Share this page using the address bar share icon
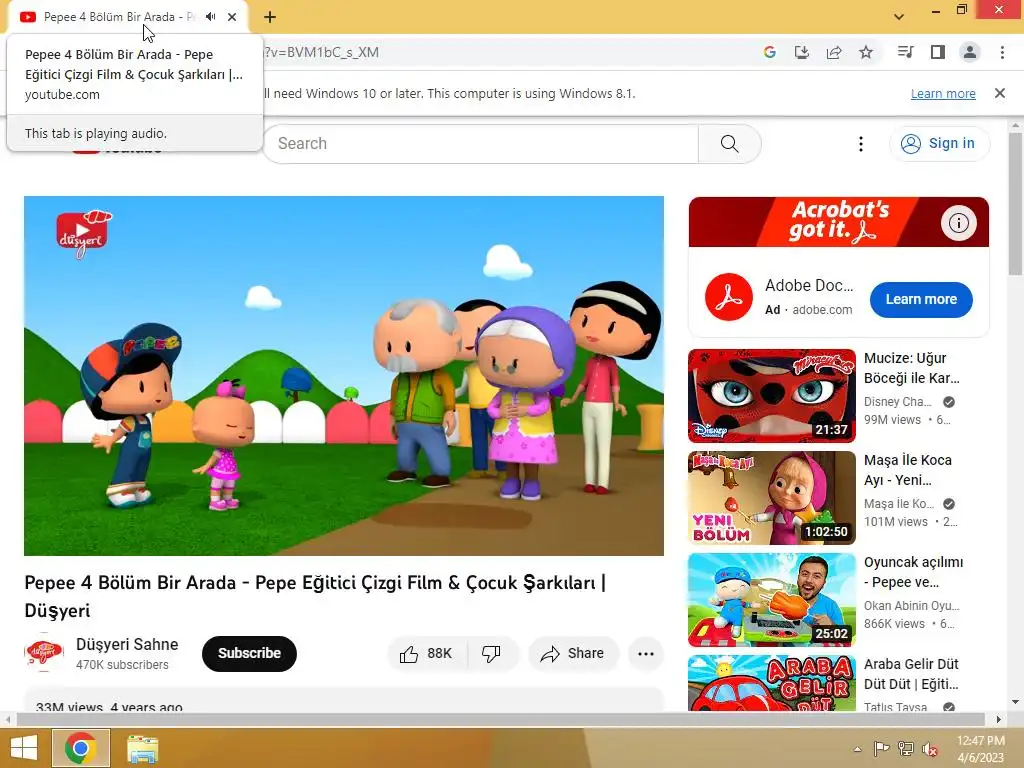The height and width of the screenshot is (768, 1024). tap(833, 52)
